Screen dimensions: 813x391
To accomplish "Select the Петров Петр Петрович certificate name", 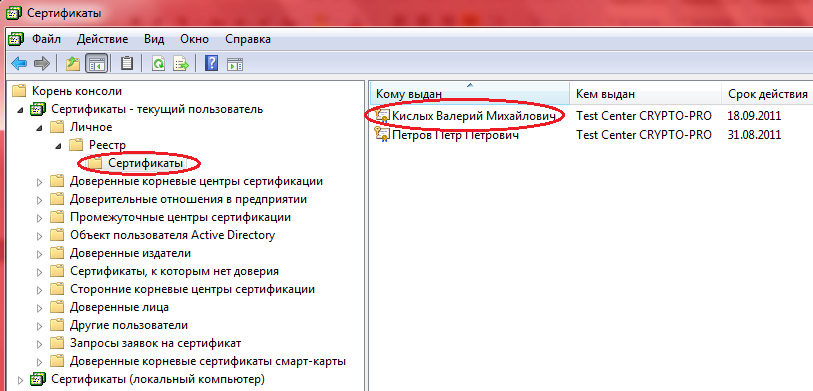I will [x=455, y=135].
